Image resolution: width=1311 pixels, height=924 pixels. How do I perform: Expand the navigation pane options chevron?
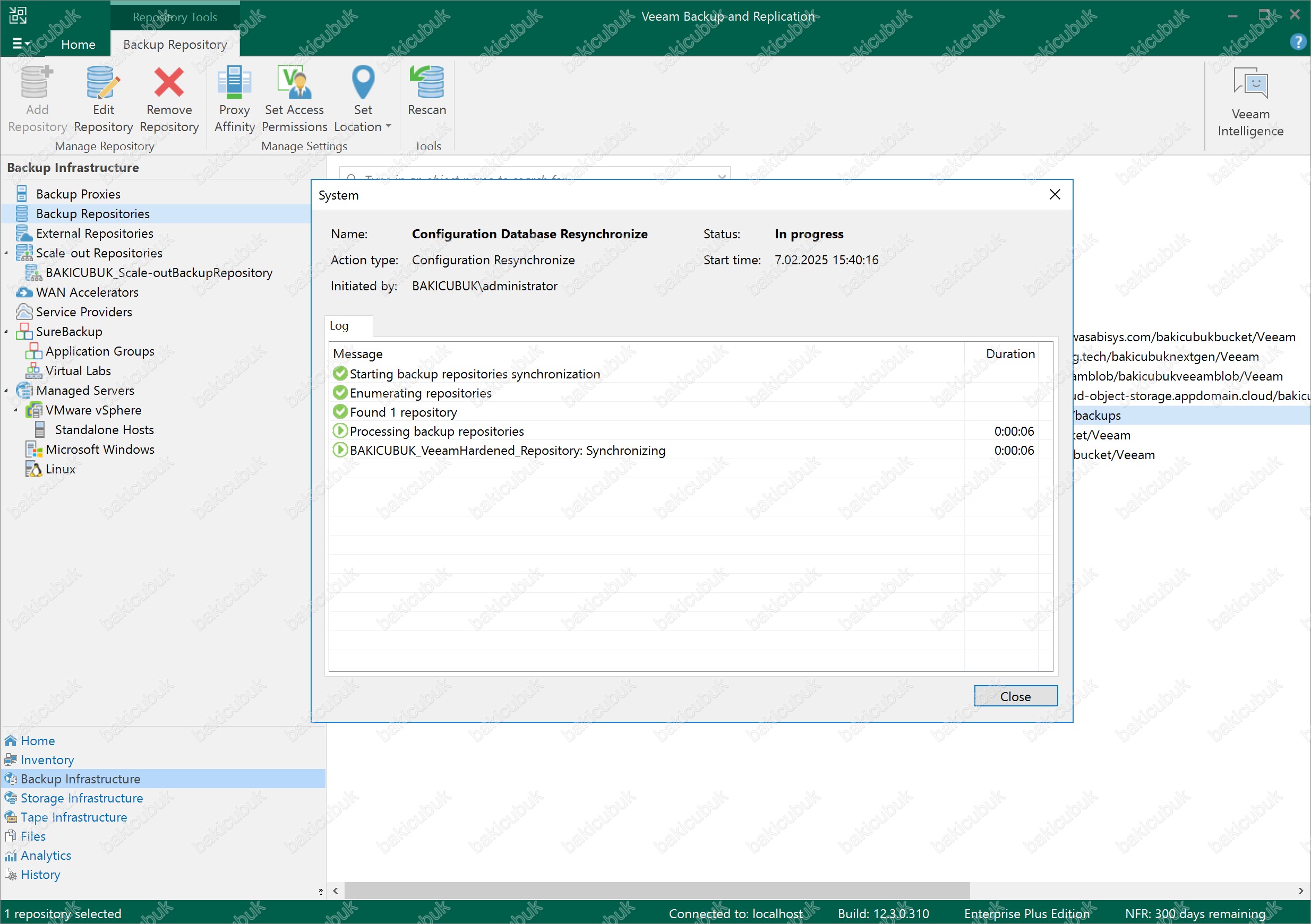320,891
